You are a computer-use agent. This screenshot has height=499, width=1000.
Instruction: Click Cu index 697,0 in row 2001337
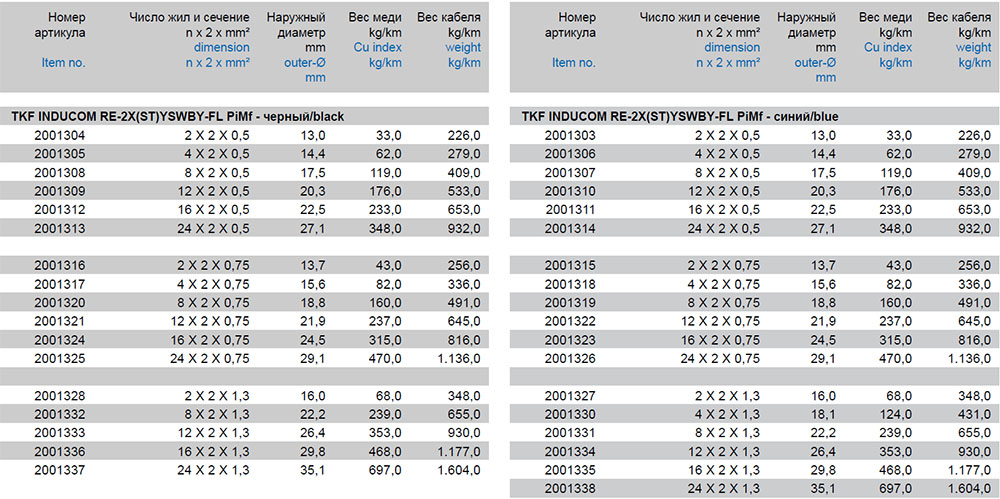tap(386, 470)
